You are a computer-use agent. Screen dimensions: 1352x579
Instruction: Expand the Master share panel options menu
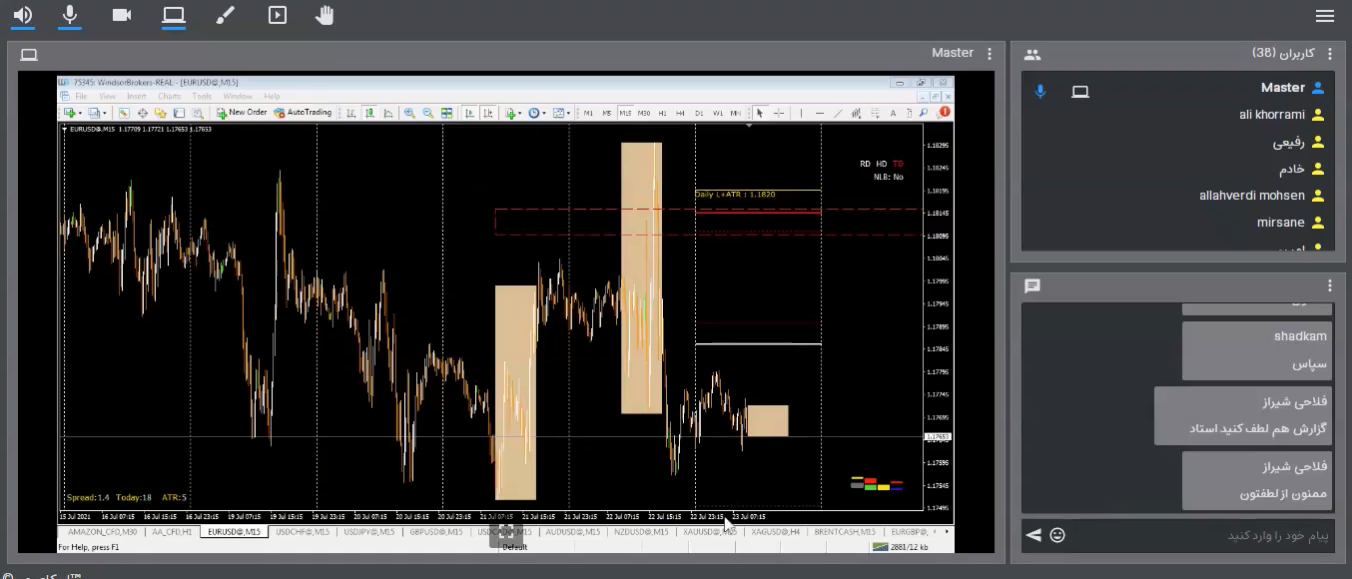tap(990, 54)
